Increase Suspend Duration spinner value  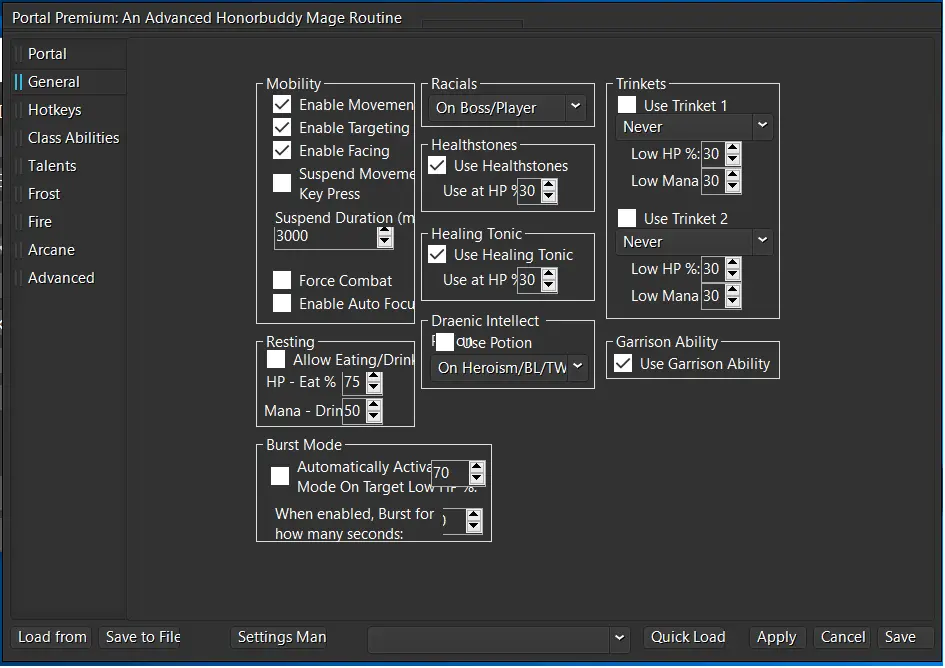[x=385, y=232]
